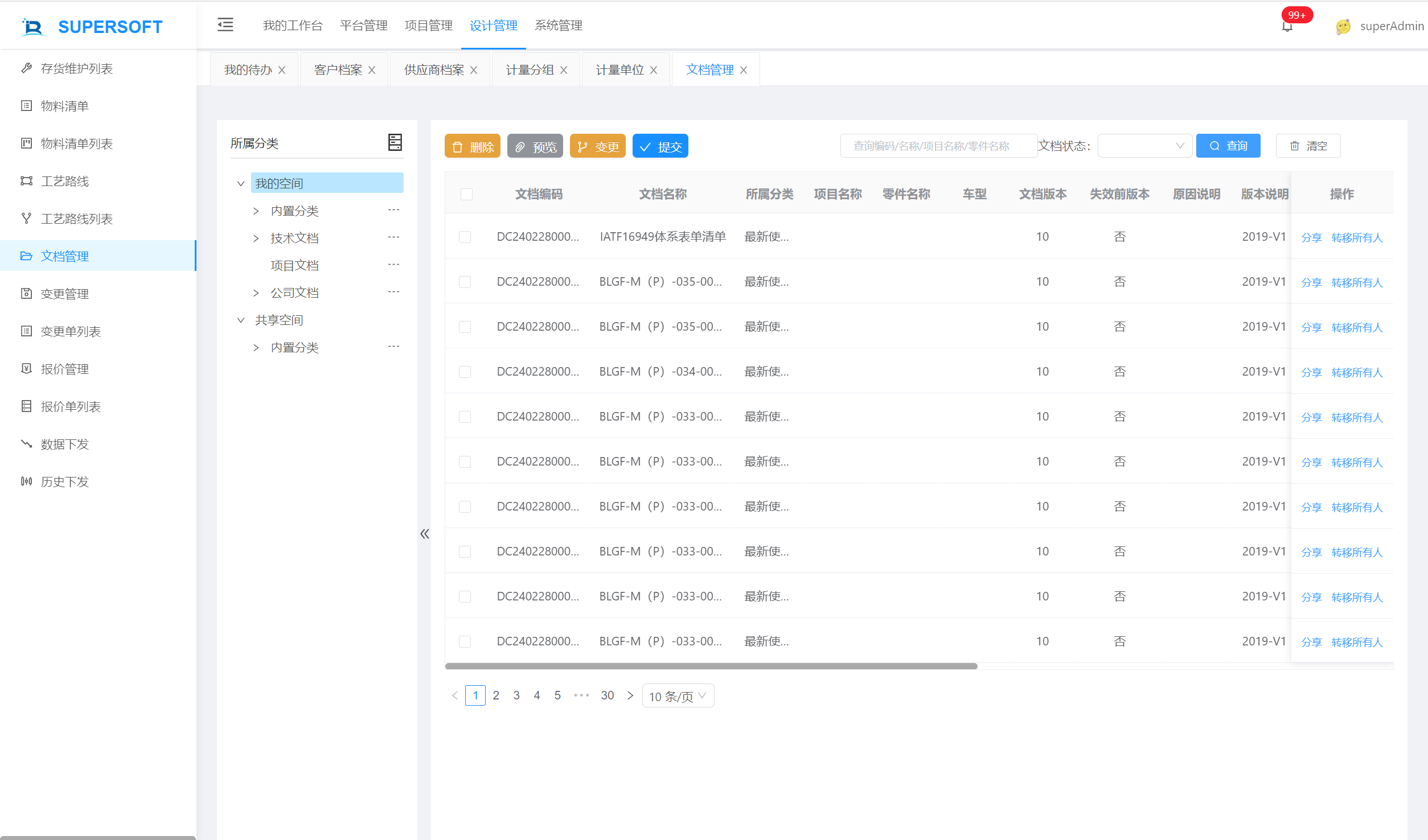Open 物料清单 in the sidebar
The image size is (1428, 840).
[98, 106]
